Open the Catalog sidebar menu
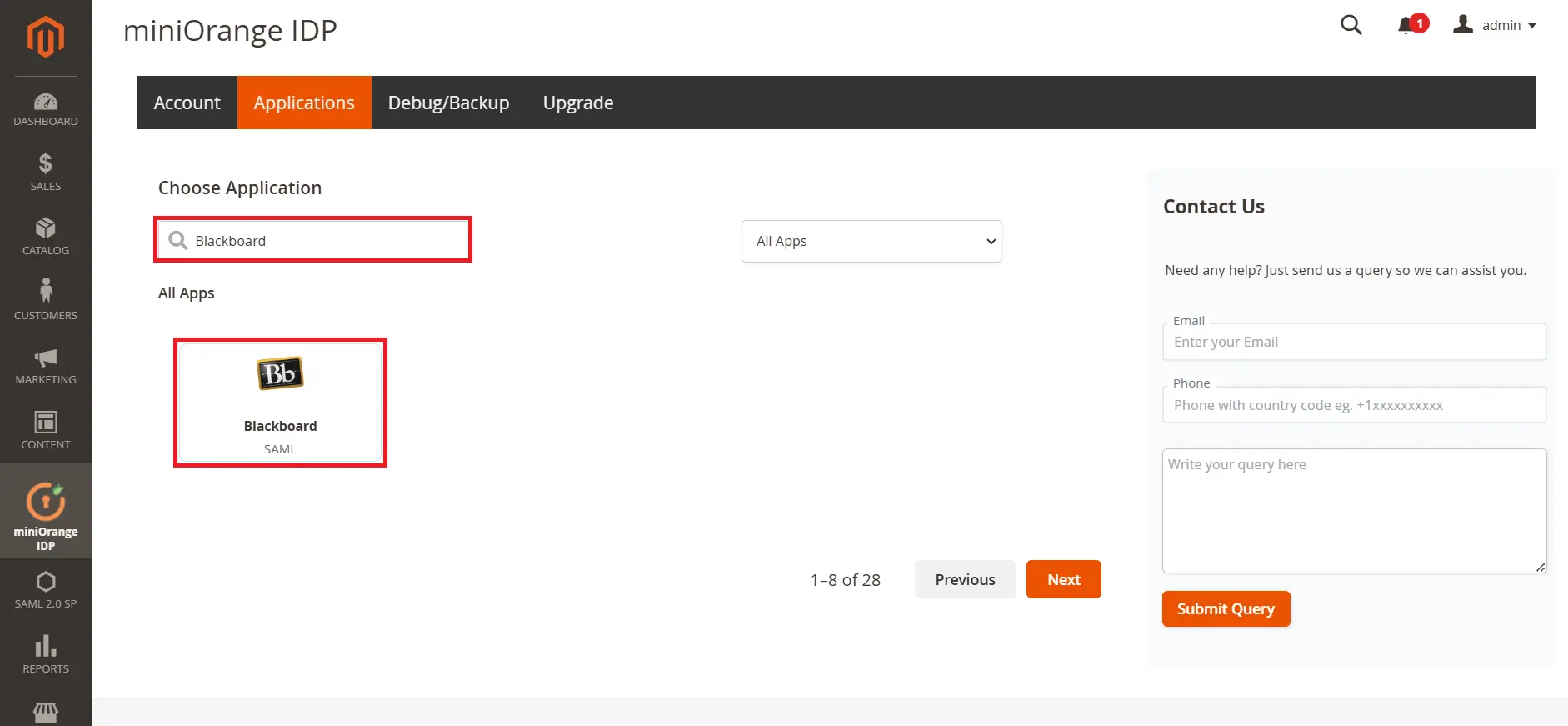This screenshot has height=726, width=1568. [x=46, y=237]
